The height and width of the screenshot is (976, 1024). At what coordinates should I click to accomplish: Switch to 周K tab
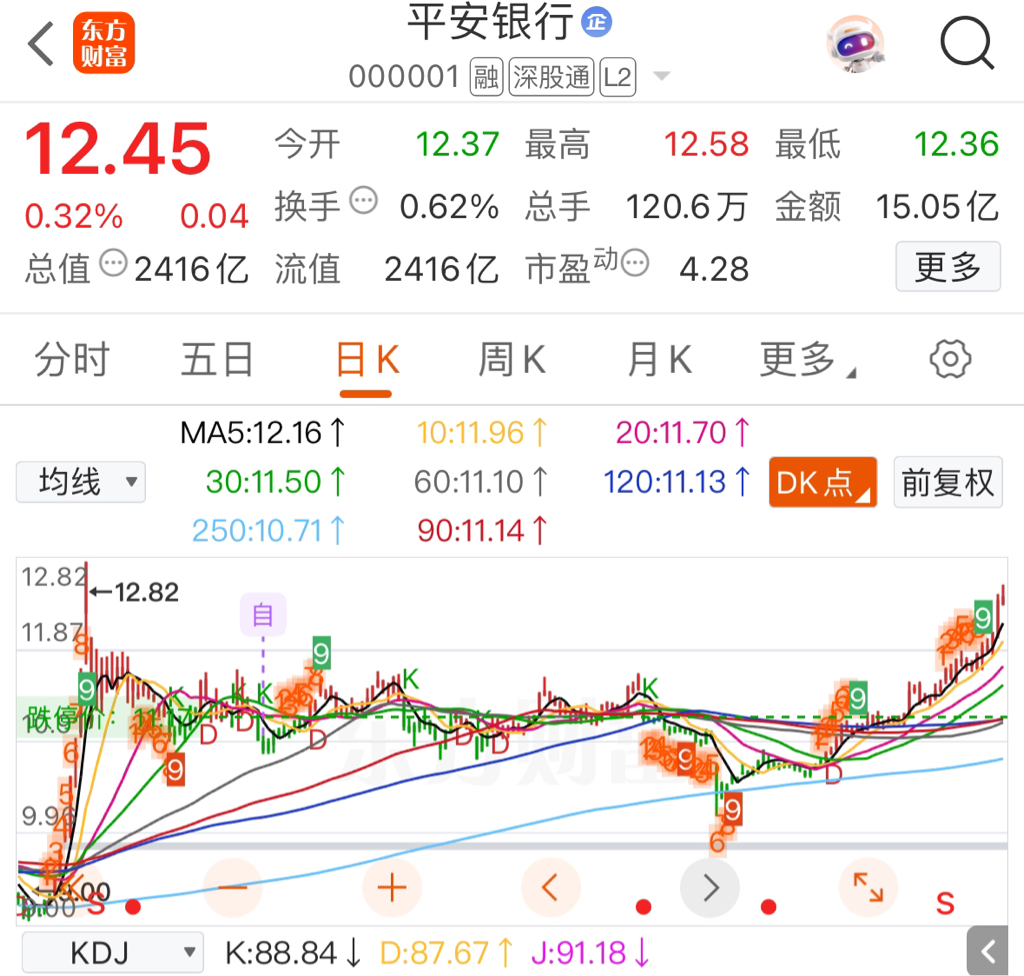[x=512, y=360]
